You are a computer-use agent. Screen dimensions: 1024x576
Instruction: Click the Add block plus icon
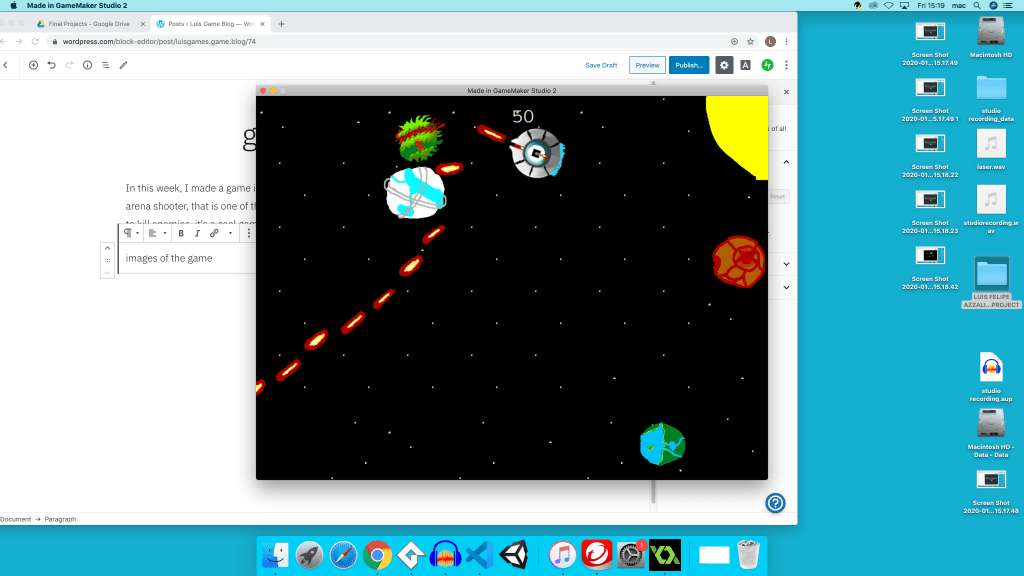point(33,65)
